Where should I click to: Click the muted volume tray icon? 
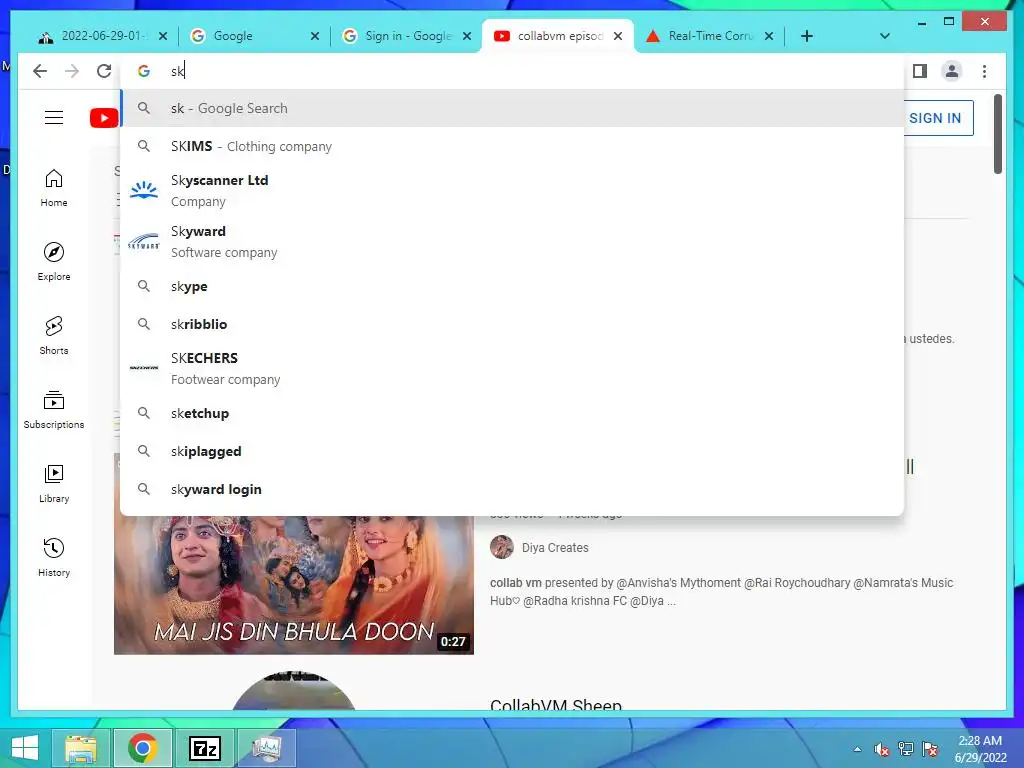[882, 749]
